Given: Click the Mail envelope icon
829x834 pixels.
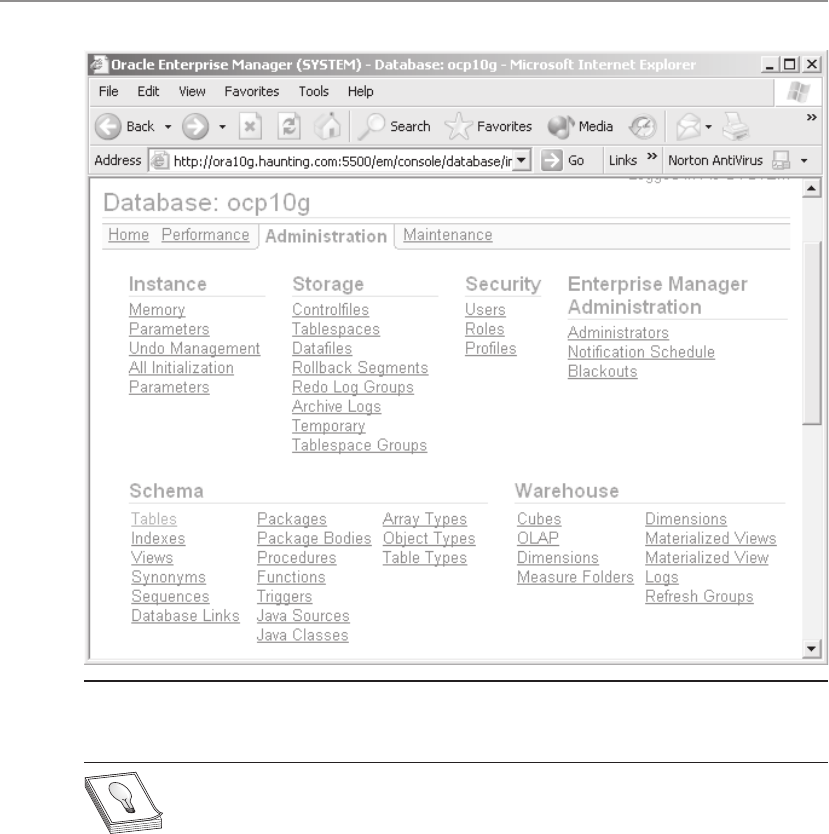Looking at the screenshot, I should (688, 127).
